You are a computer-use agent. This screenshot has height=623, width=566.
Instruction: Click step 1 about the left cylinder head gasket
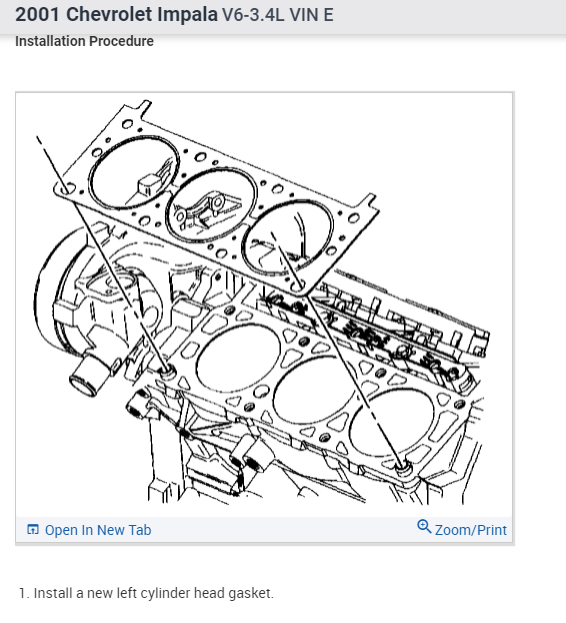pos(146,593)
